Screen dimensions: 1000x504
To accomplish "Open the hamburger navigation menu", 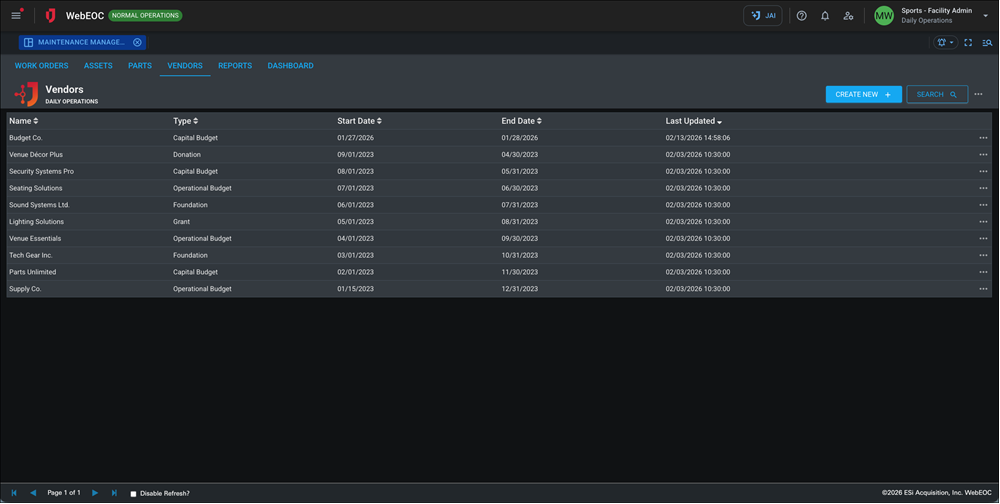I will pyautogui.click(x=16, y=16).
